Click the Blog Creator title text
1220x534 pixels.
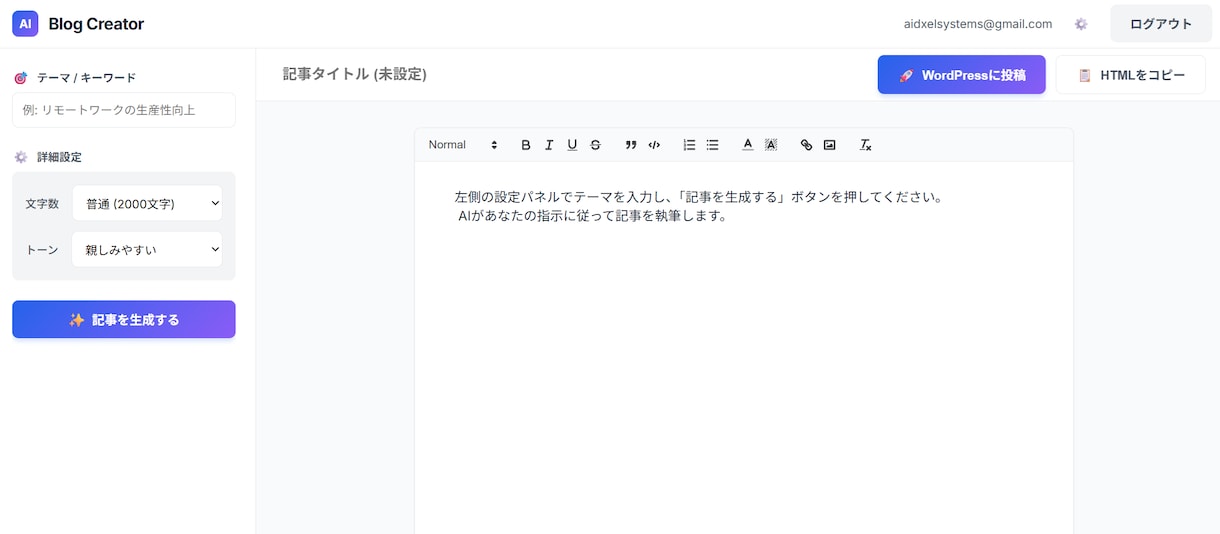click(x=96, y=24)
